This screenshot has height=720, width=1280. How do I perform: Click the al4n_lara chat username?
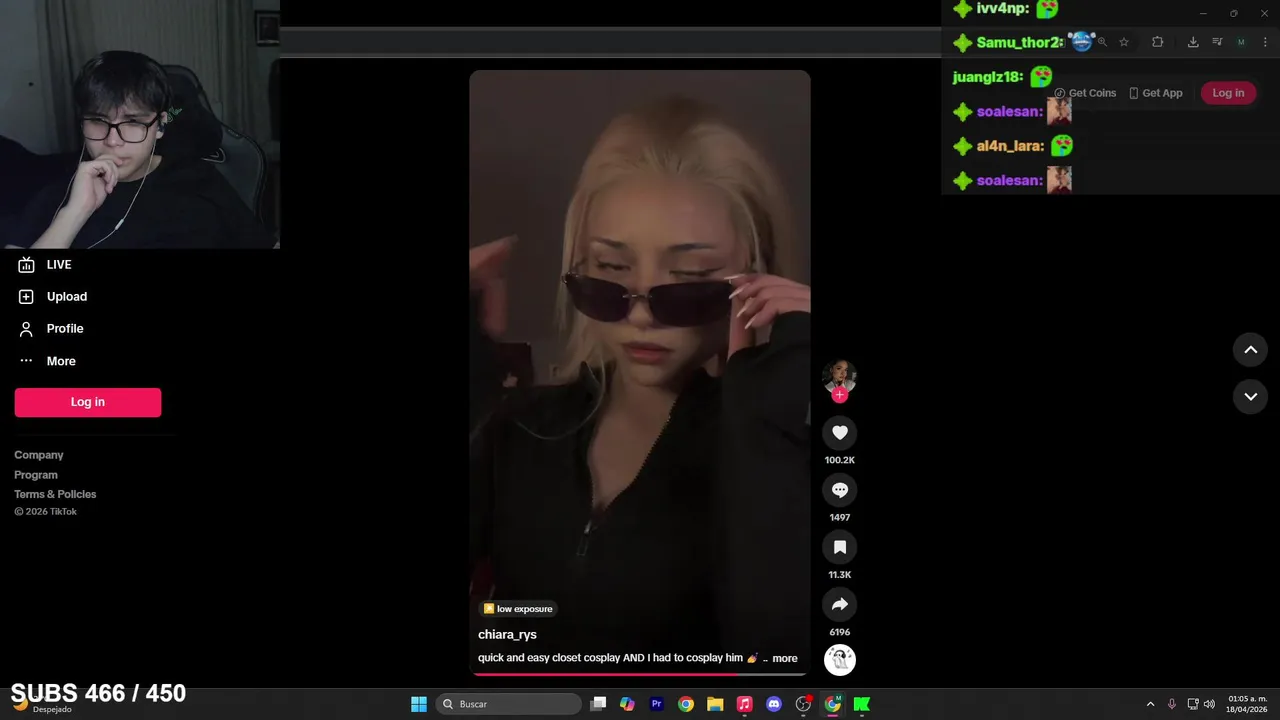pyautogui.click(x=1010, y=146)
